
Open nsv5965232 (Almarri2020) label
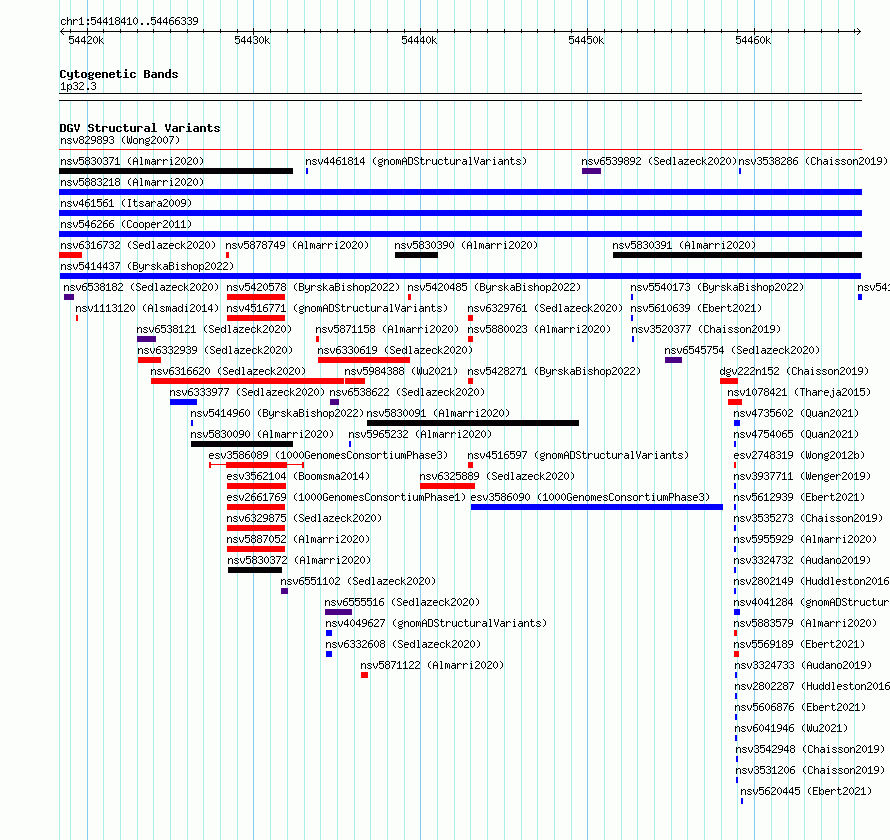[x=420, y=434]
